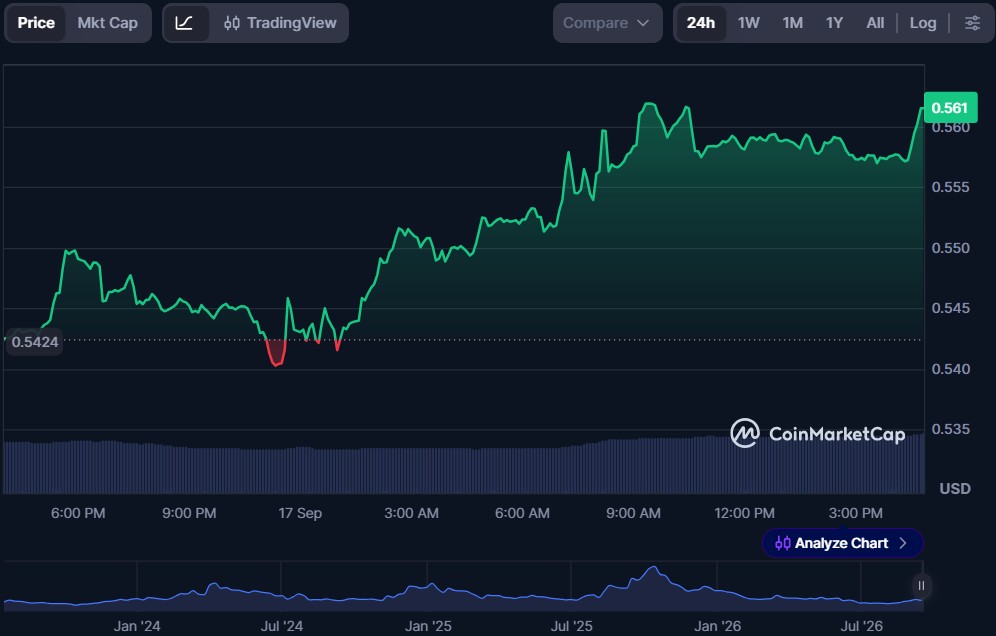Click the chevron arrow in Analyze Chart
The height and width of the screenshot is (636, 996).
point(903,543)
